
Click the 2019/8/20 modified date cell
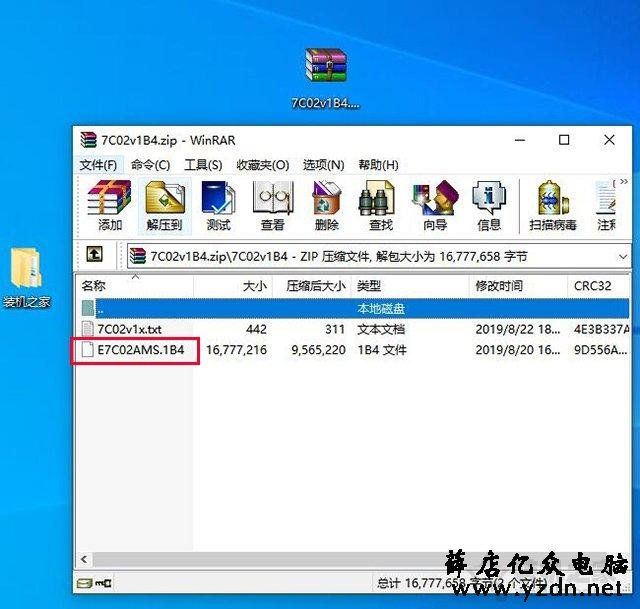tap(518, 350)
